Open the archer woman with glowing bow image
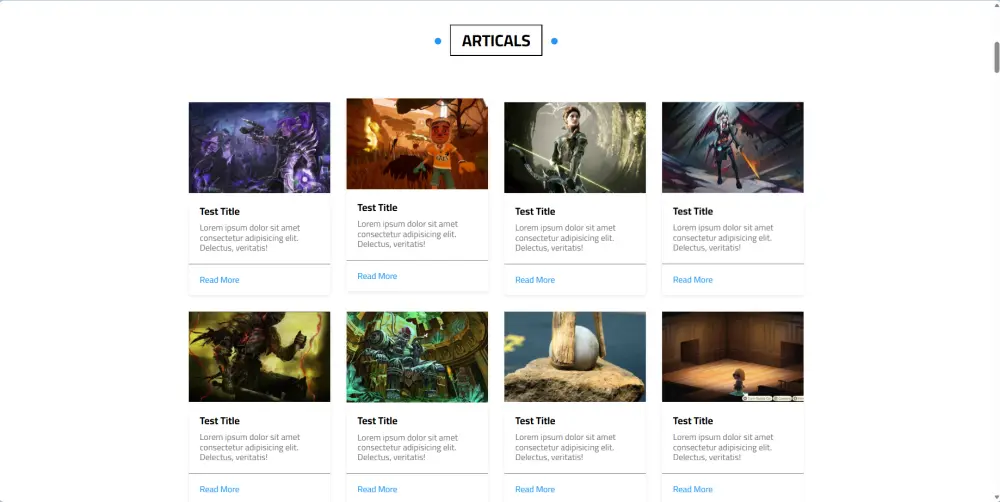This screenshot has width=1000, height=502. pyautogui.click(x=575, y=147)
